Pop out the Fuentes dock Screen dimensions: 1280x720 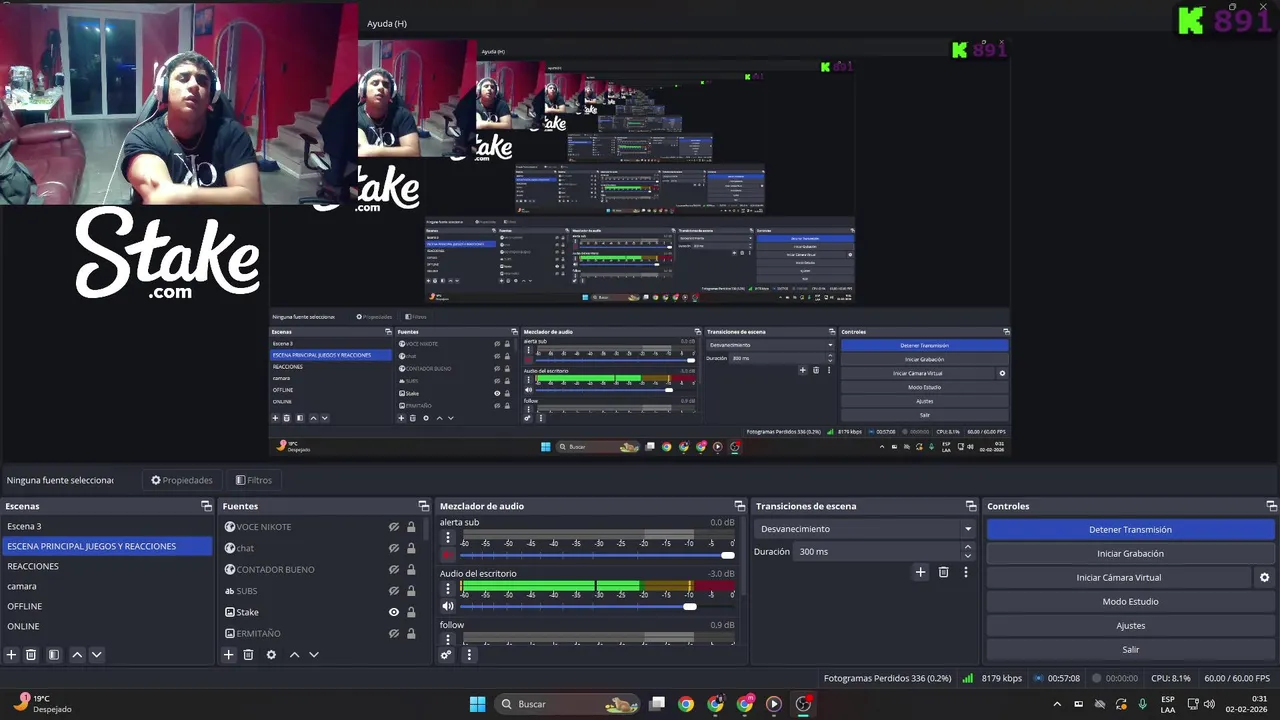423,506
